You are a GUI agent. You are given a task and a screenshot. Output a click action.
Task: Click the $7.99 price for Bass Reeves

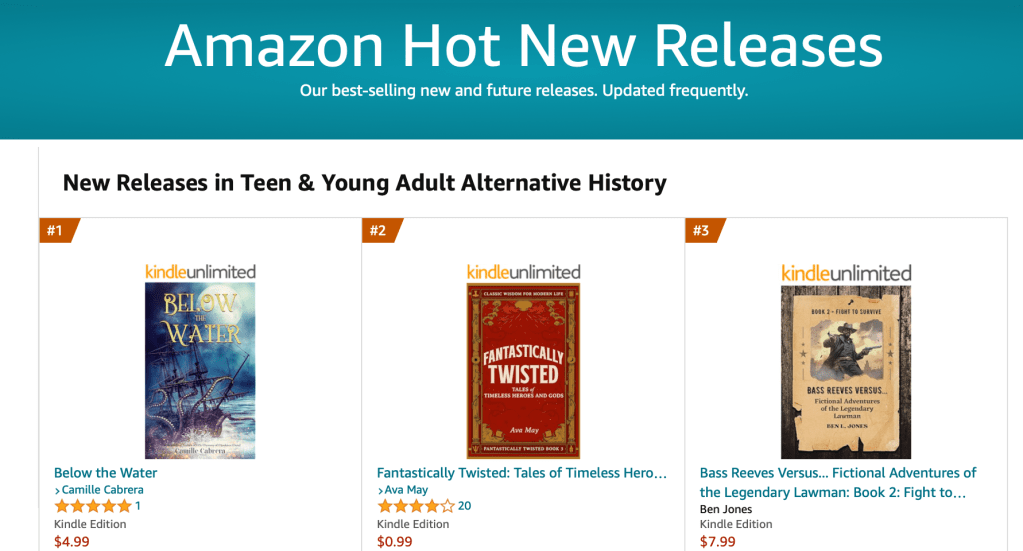(717, 542)
